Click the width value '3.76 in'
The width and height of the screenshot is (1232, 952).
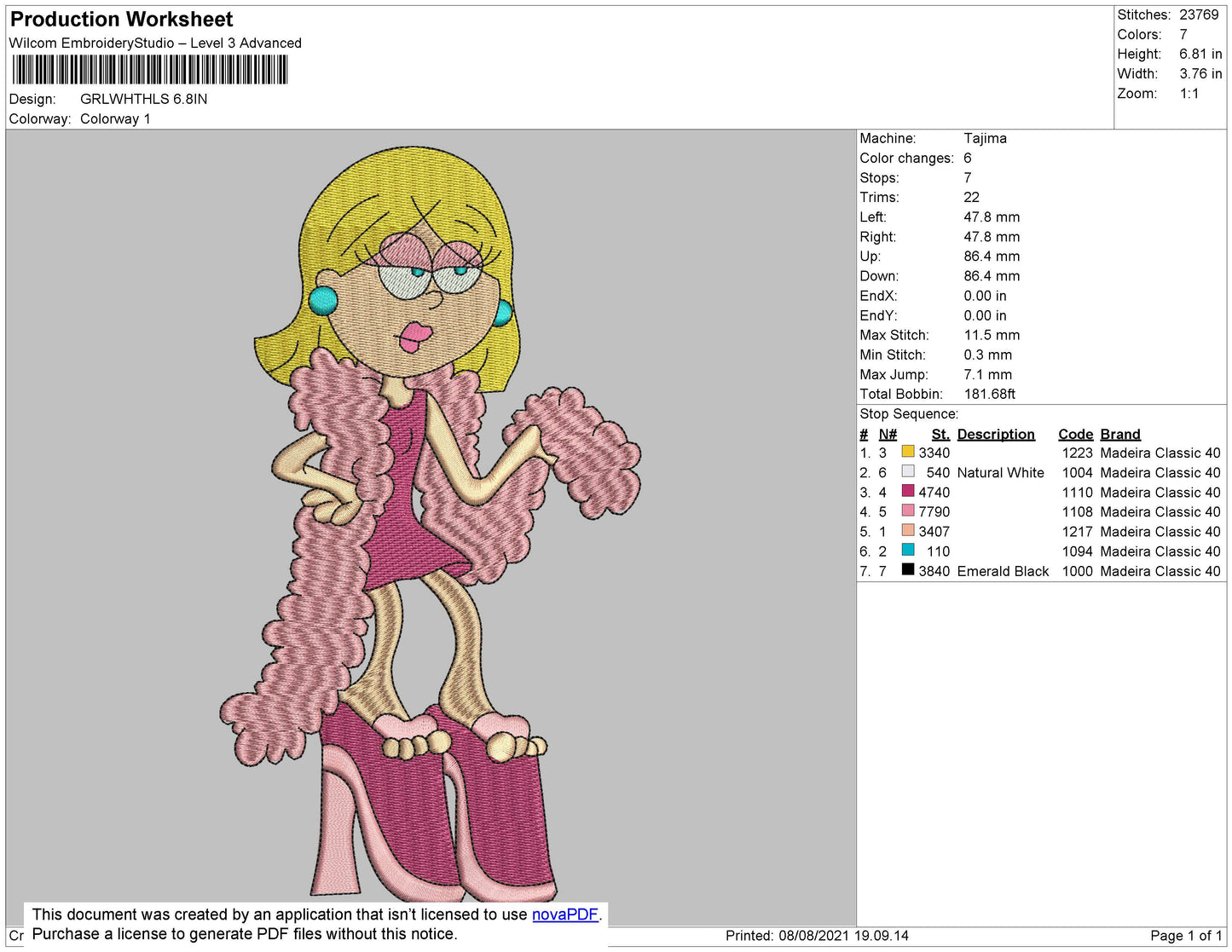point(1200,73)
